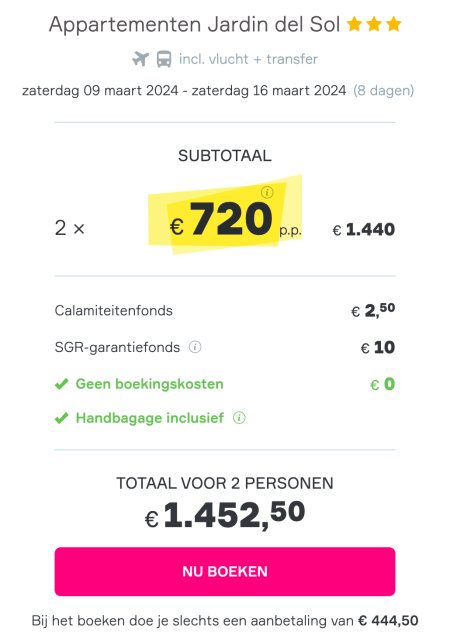Screen dimensions: 450x642
Task: Click the airplane flight icon
Action: 140,59
